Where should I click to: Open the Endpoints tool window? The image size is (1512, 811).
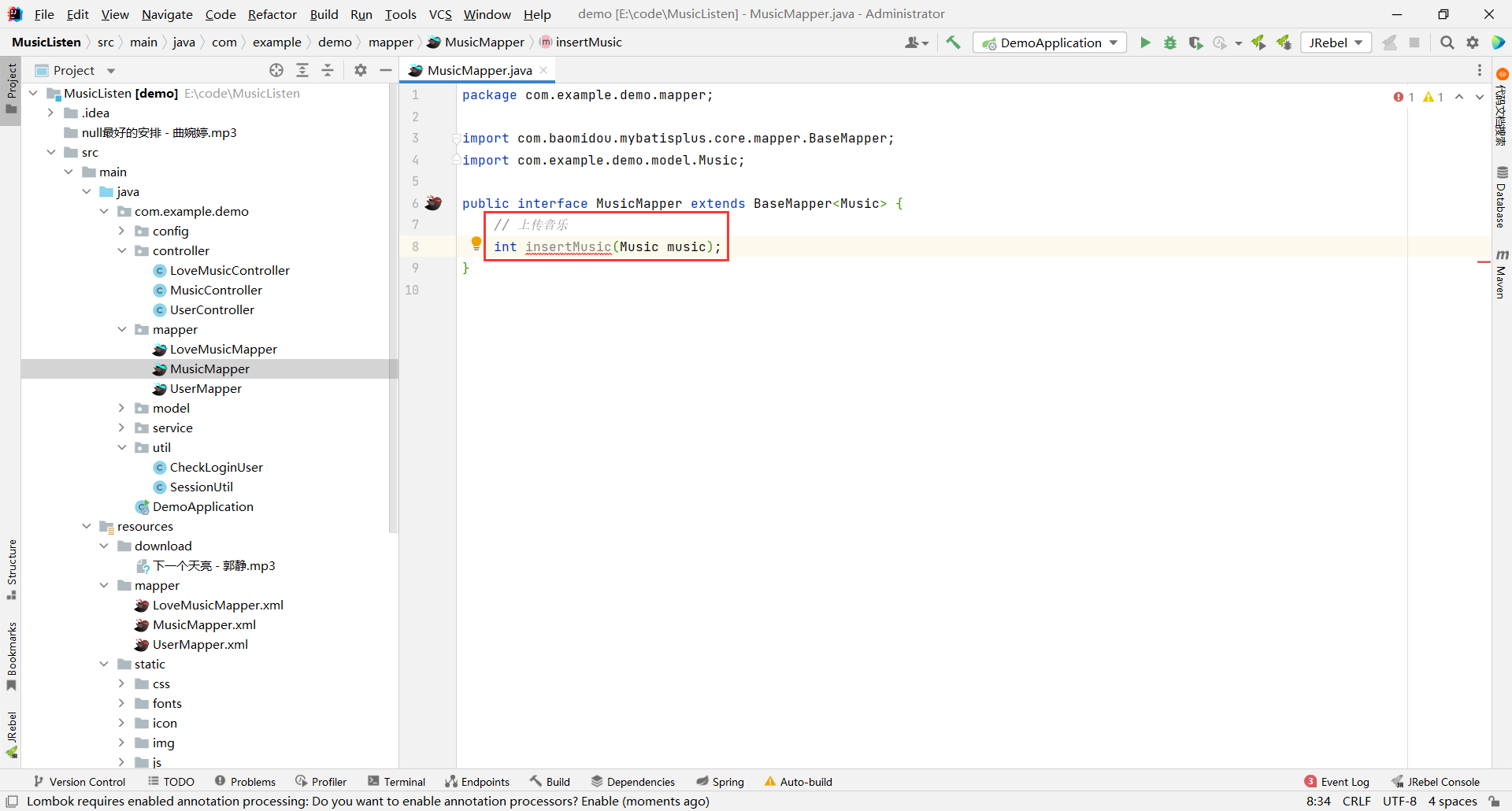click(x=477, y=782)
